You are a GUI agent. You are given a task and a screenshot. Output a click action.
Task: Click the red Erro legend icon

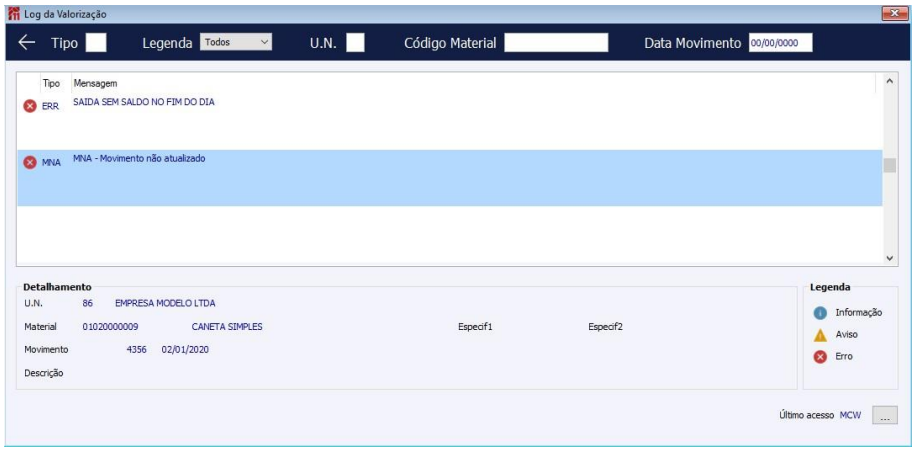point(820,357)
